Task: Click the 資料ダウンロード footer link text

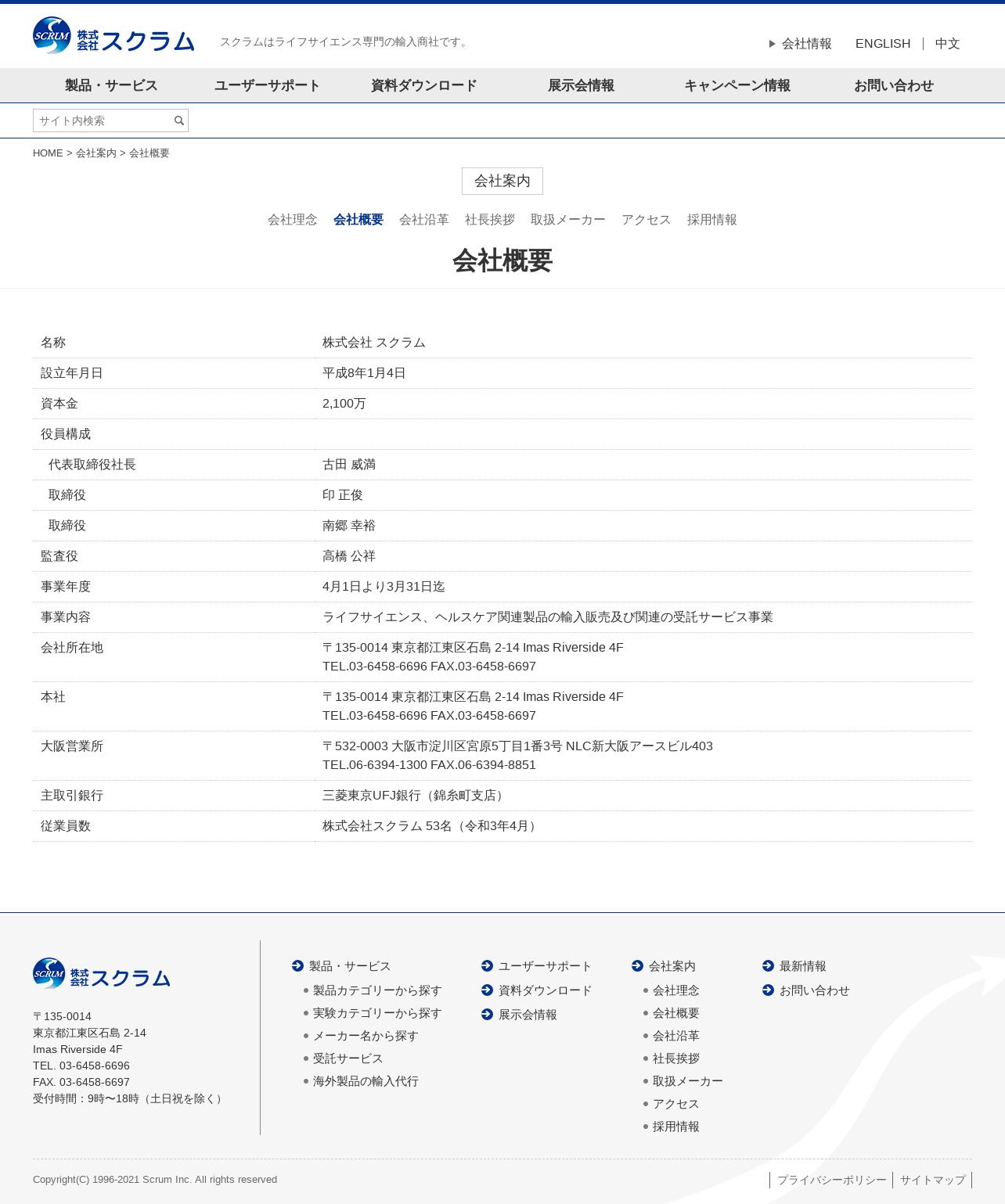Action: point(546,990)
